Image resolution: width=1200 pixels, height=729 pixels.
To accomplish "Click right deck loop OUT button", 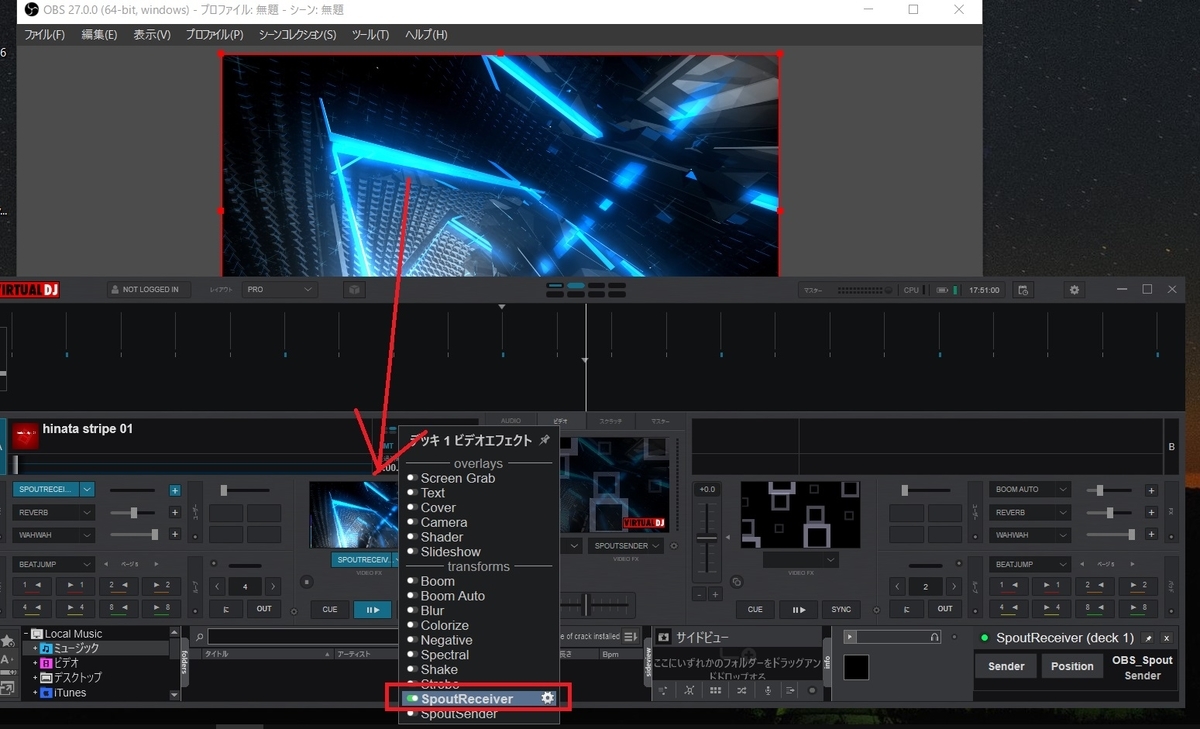I will (x=944, y=608).
